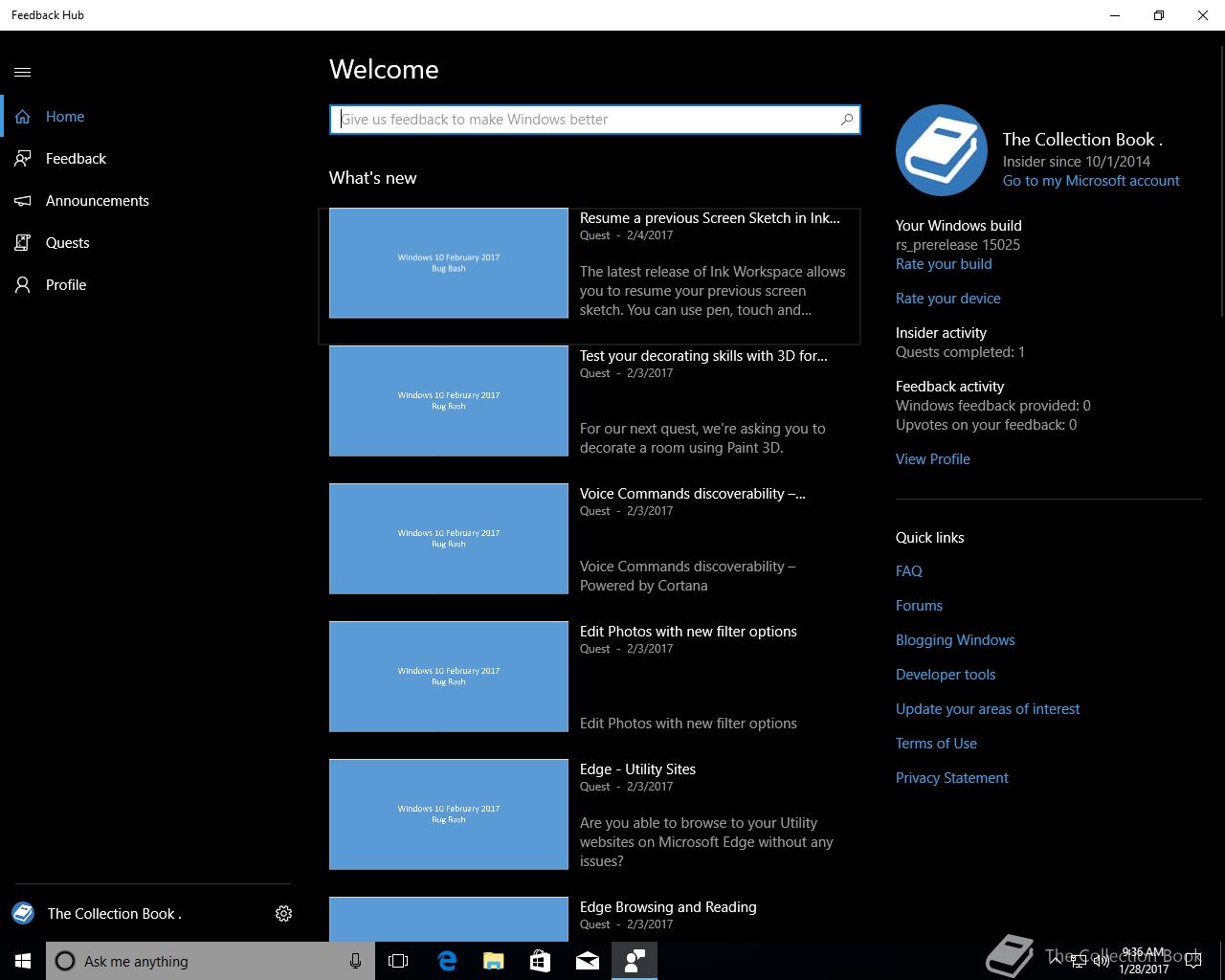Click the Cortana circle icon
The image size is (1225, 980).
(x=65, y=961)
